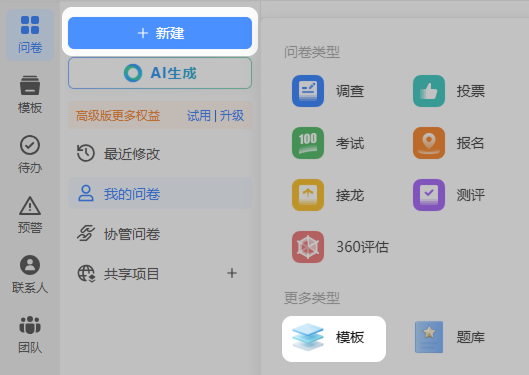Choose the 报名 registration type

pyautogui.click(x=449, y=143)
